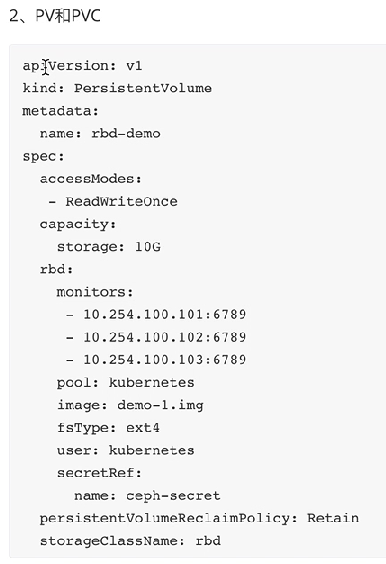
Task: Click monitor address 10.254.100.103:6789
Action: [165, 360]
